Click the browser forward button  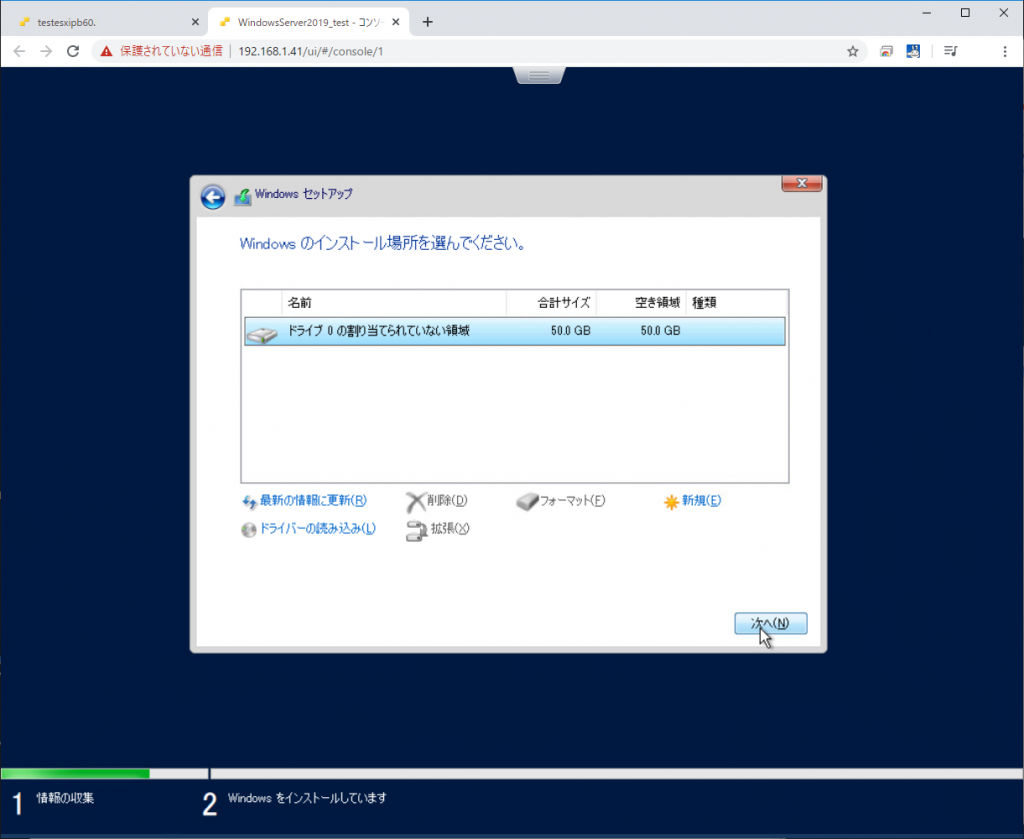[46, 51]
